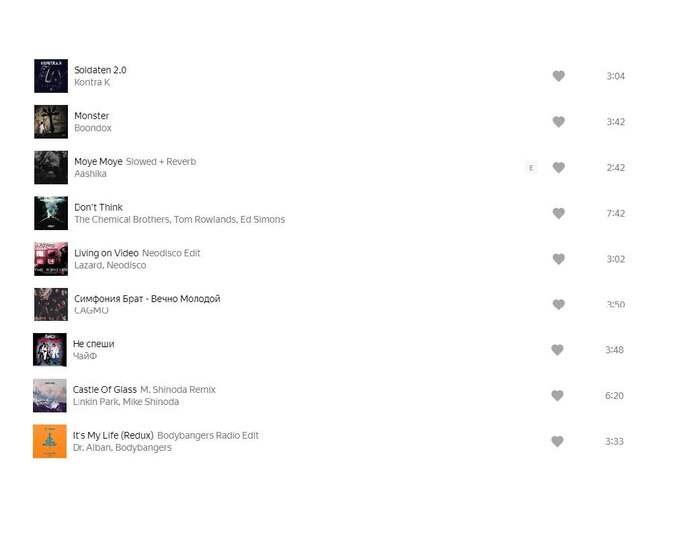Go to The Chemical Brothers artist page
700x551 pixels.
[x=120, y=220]
